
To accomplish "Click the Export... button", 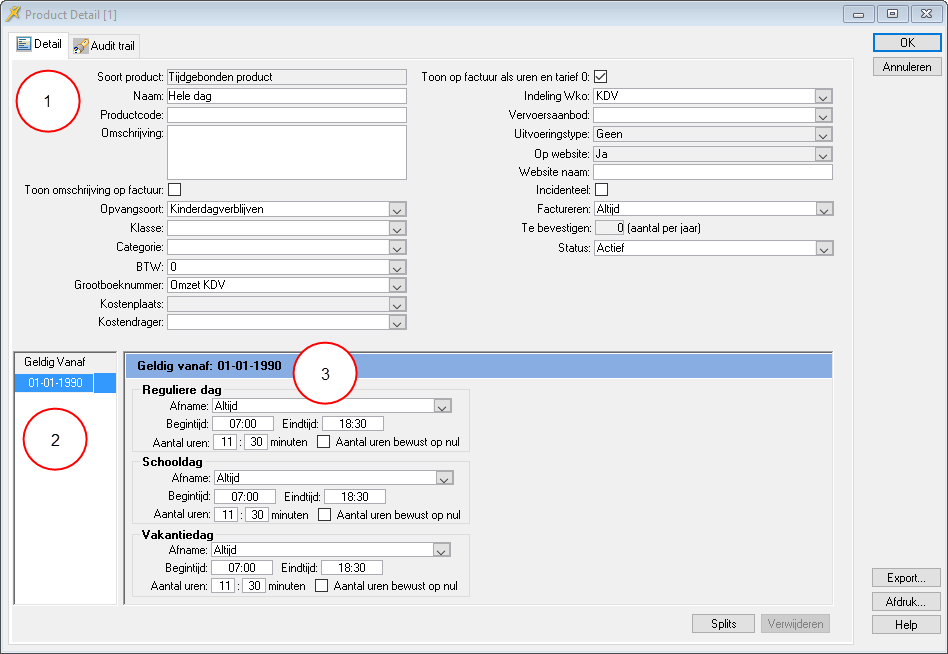I will click(x=906, y=578).
